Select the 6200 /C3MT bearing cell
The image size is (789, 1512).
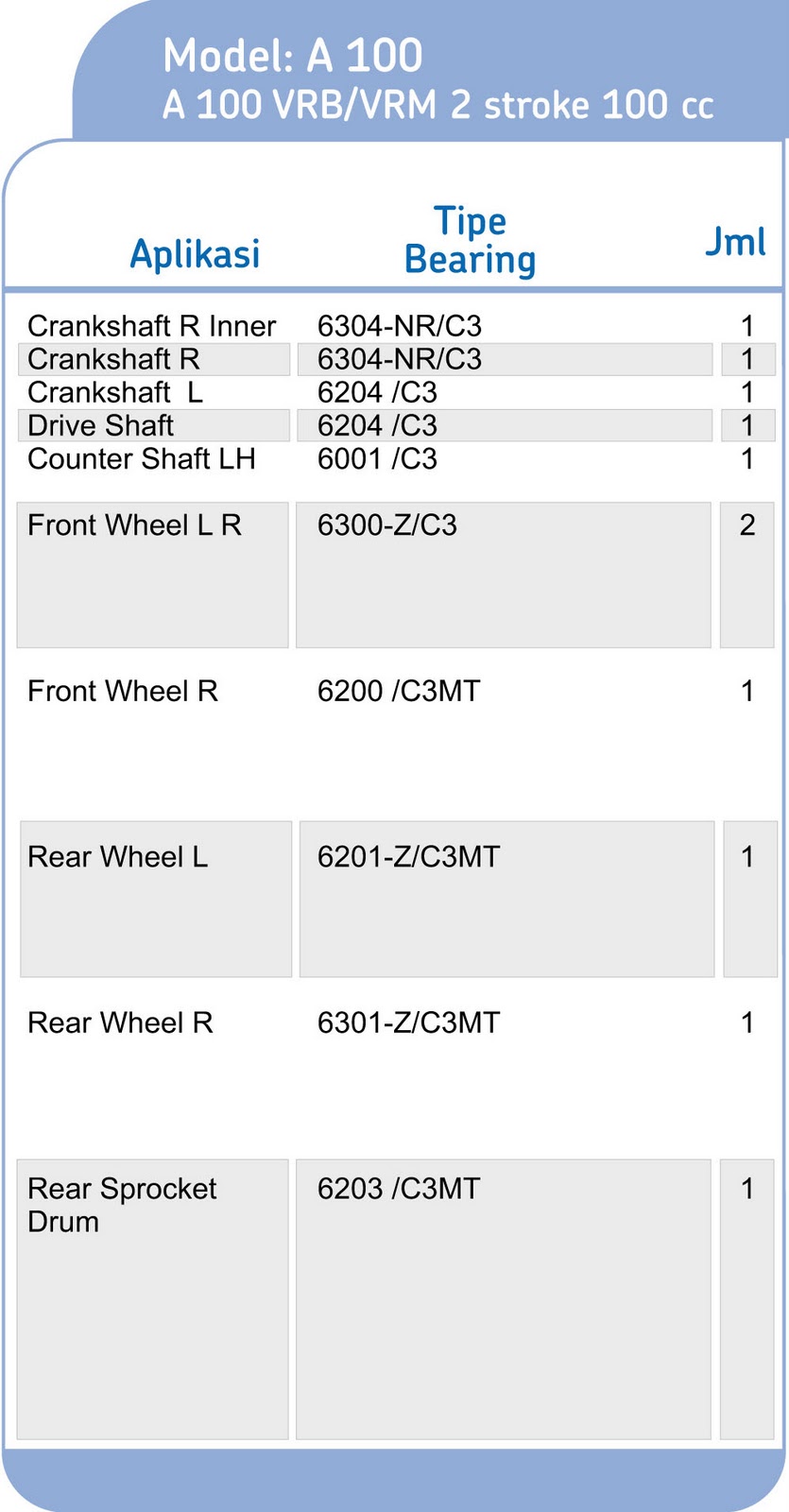click(398, 692)
